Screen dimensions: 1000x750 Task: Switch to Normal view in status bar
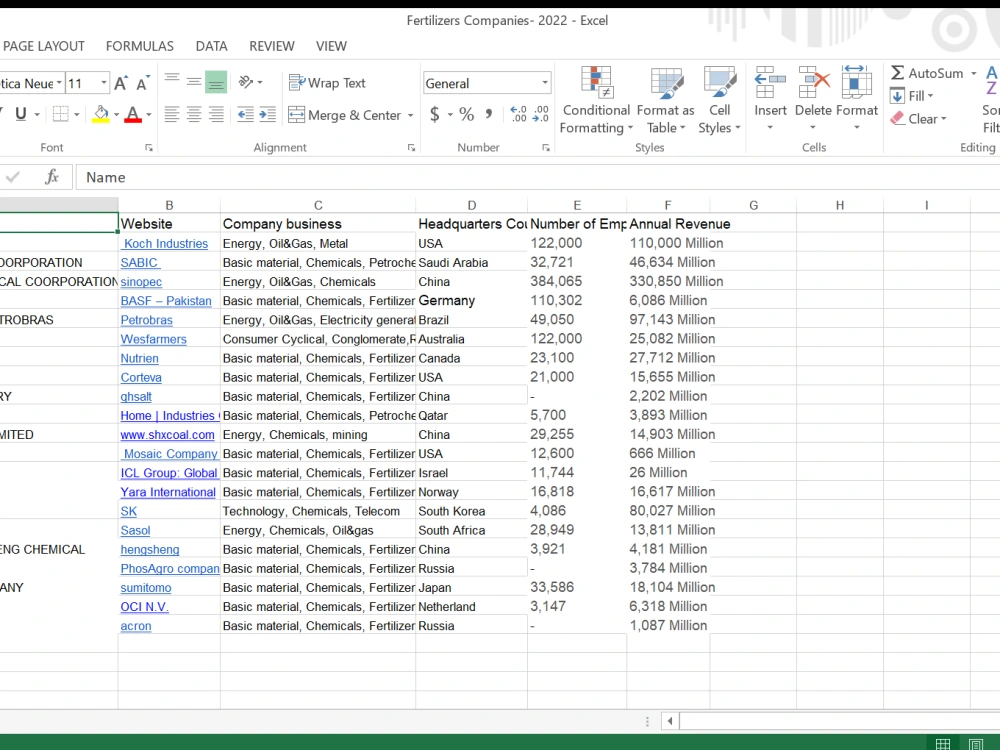[943, 743]
